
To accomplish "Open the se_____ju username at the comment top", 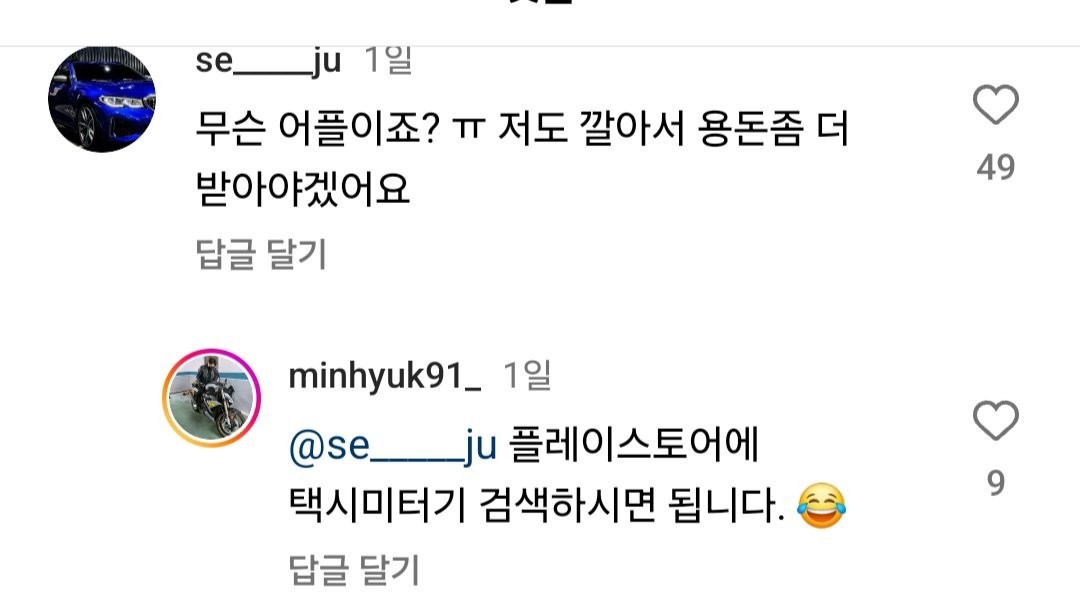I will (x=268, y=61).
